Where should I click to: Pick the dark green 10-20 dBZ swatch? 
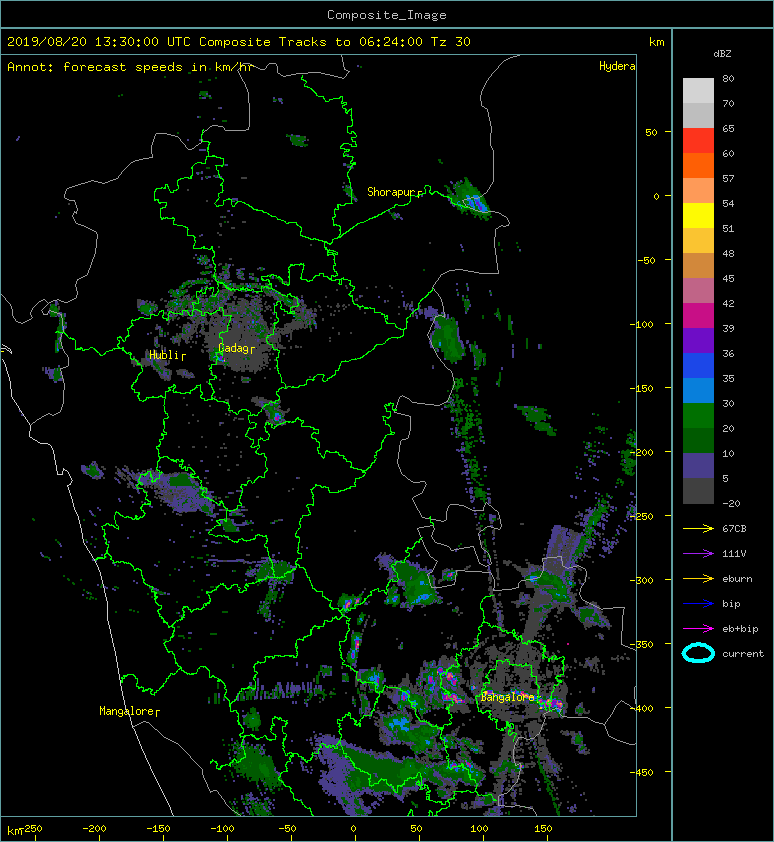pos(698,440)
